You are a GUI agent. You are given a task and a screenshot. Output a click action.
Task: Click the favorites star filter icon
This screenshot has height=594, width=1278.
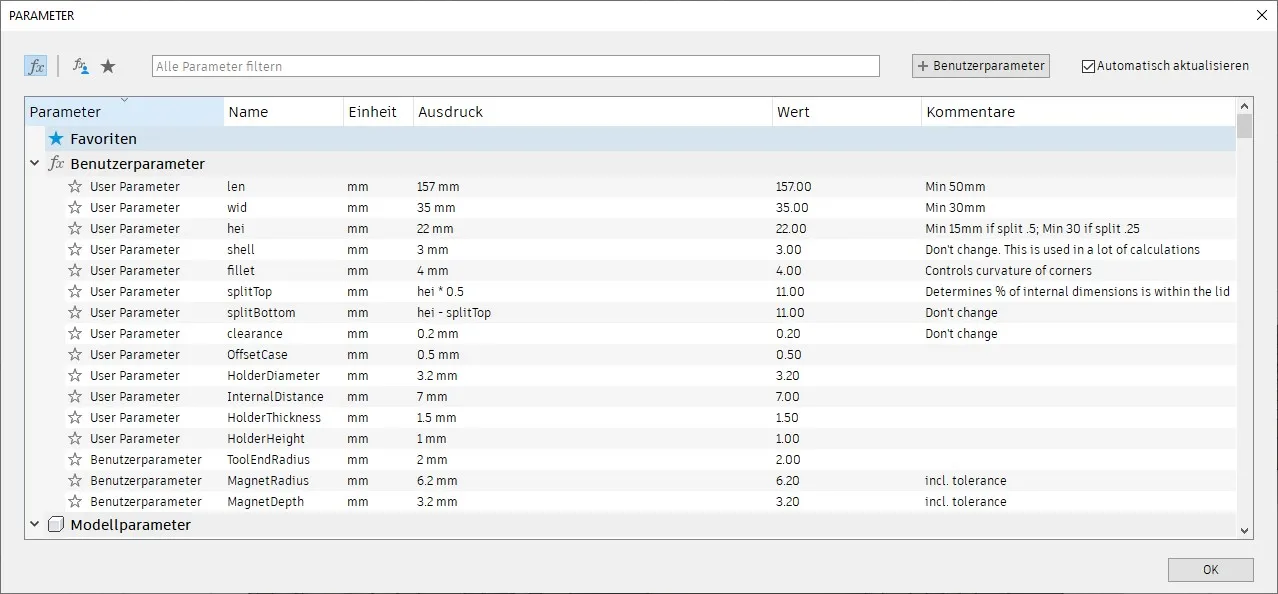click(x=108, y=66)
